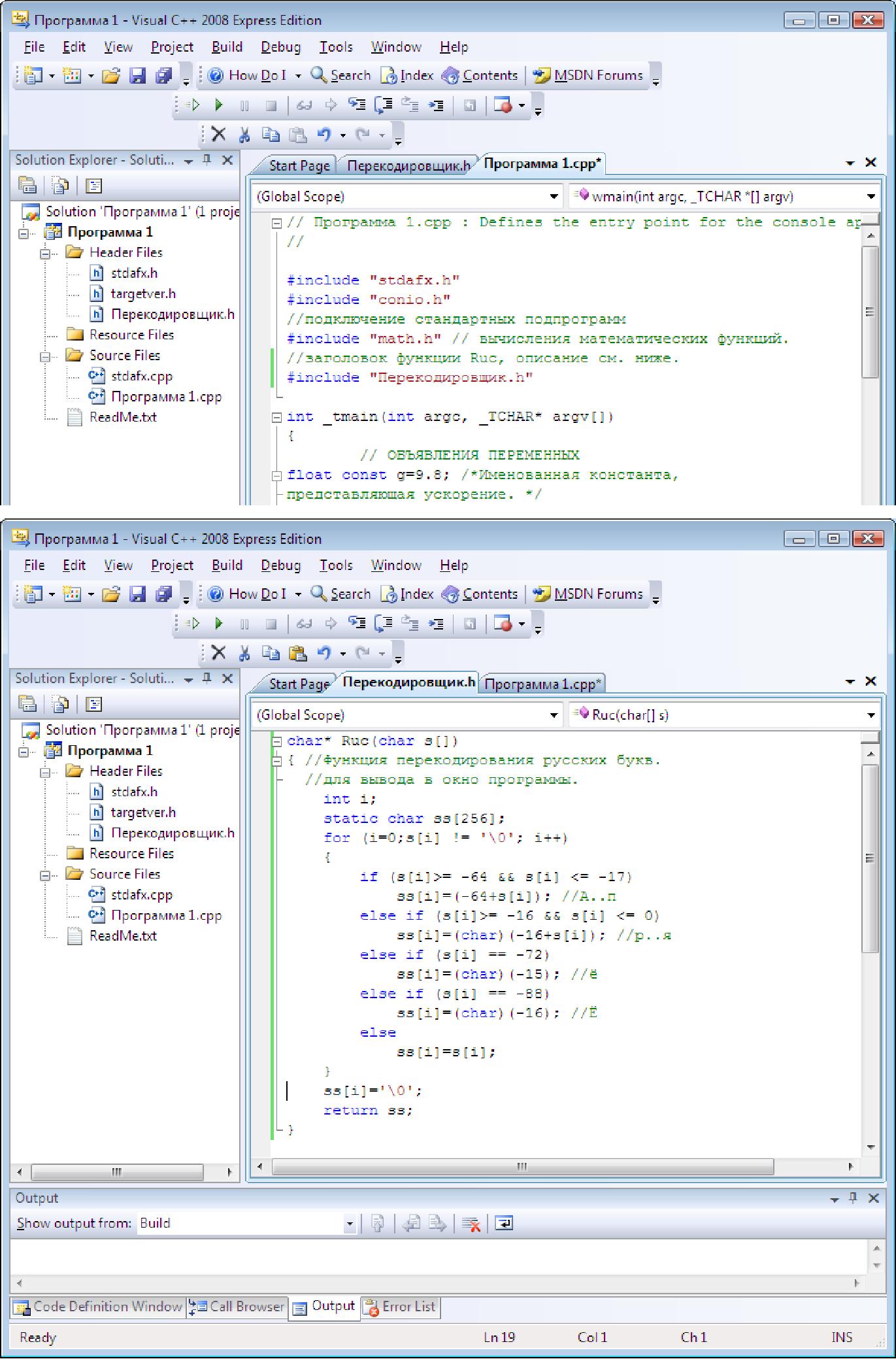Click Add New Item icon in upper window
This screenshot has width=896, height=1359.
click(x=72, y=76)
